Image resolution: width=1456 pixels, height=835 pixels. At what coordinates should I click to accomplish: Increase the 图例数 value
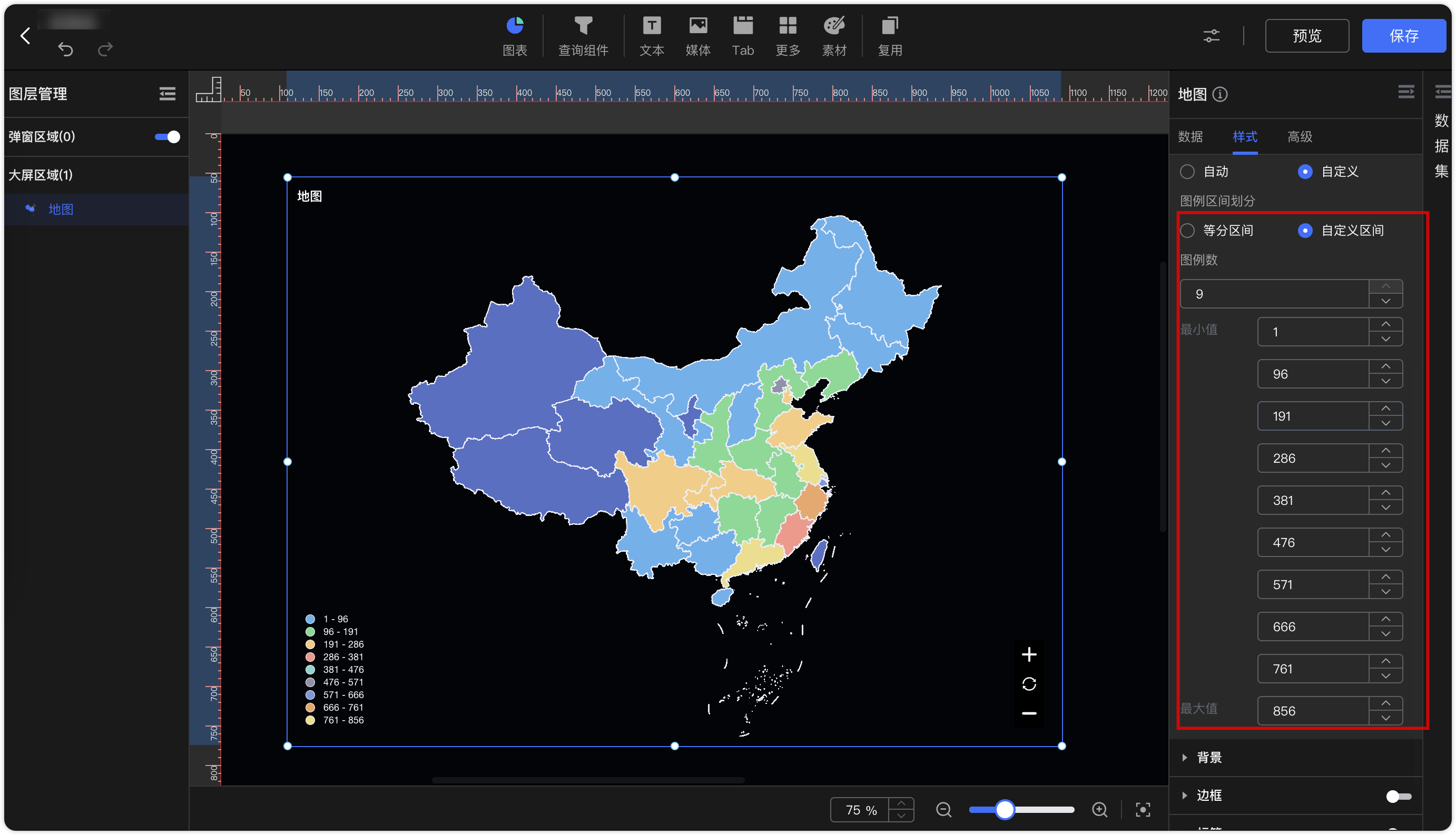click(x=1385, y=287)
